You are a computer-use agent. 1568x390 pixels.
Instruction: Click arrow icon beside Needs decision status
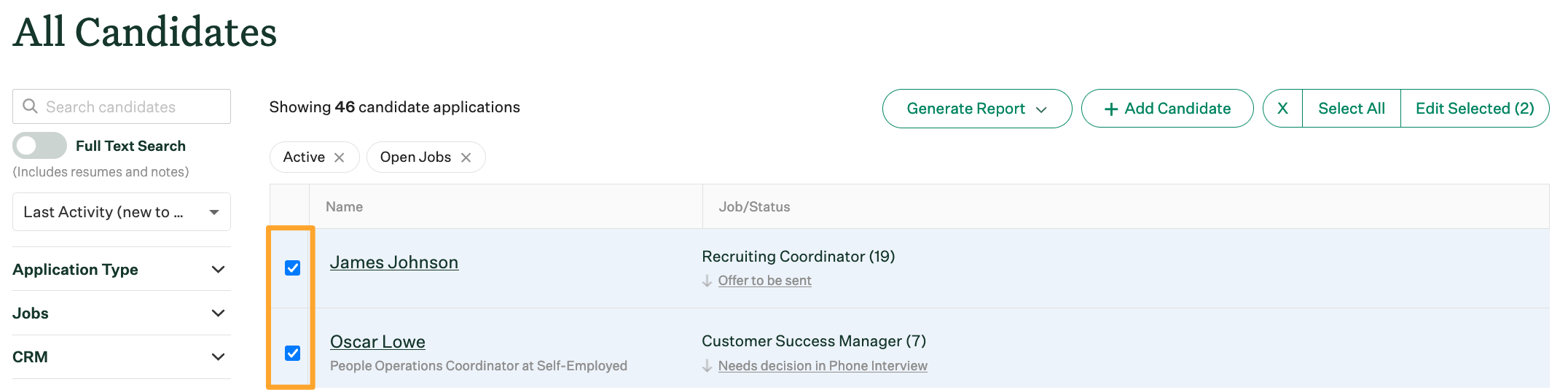click(707, 366)
